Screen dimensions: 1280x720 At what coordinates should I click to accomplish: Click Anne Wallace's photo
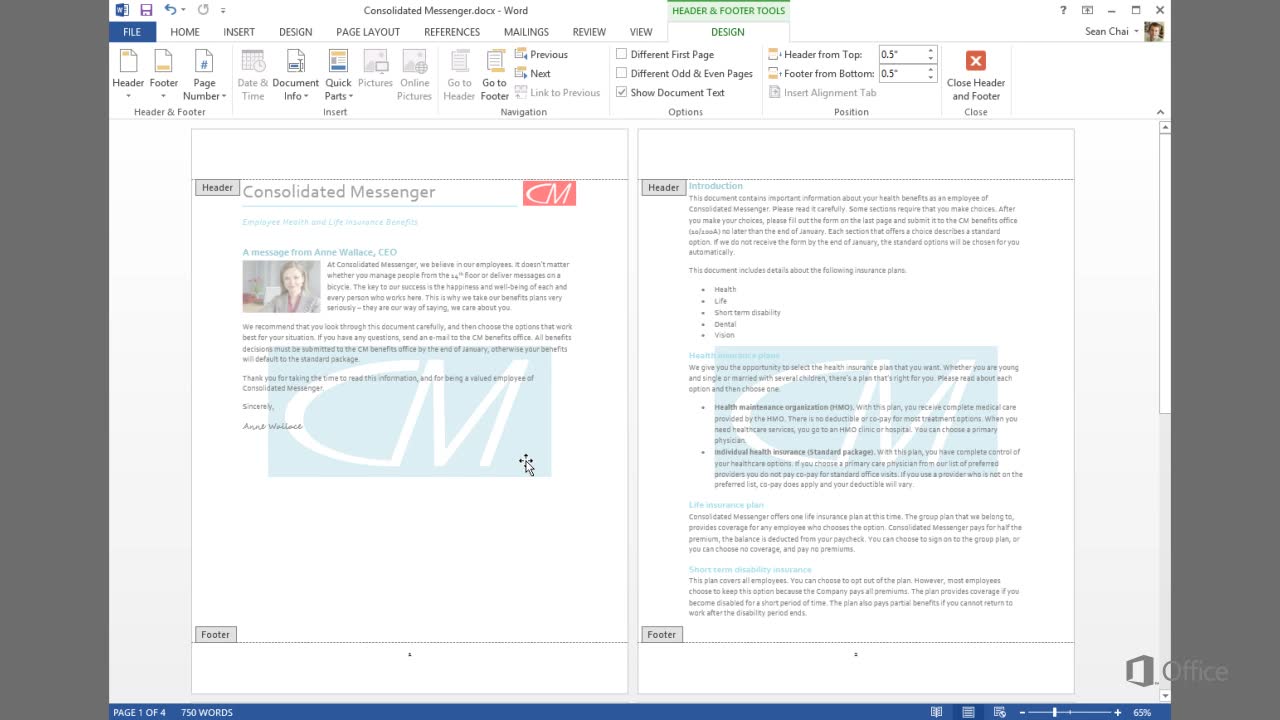click(281, 287)
